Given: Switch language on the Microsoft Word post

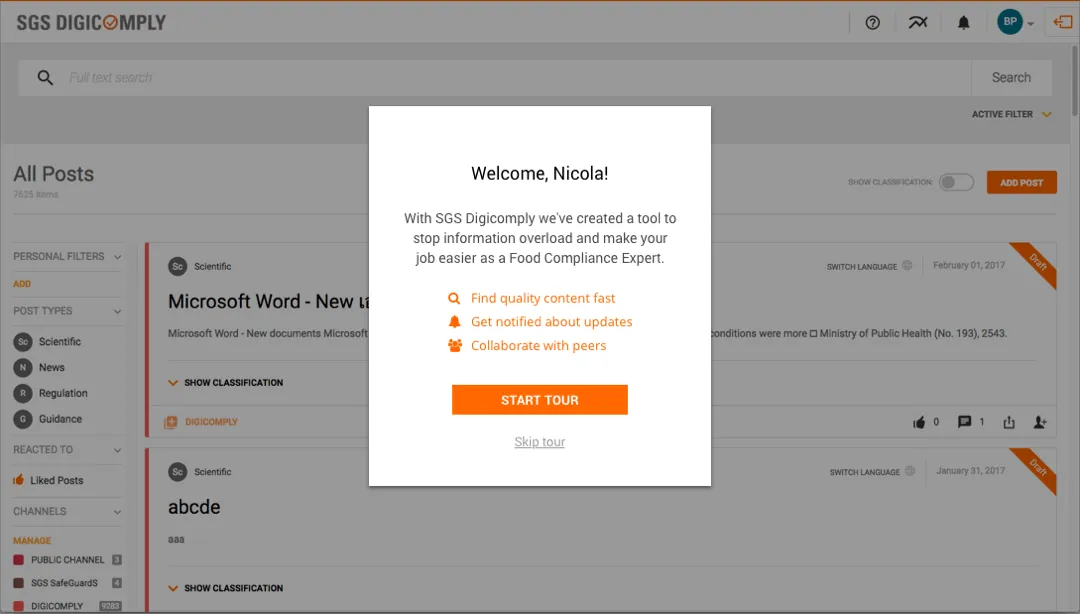Looking at the screenshot, I should 869,266.
